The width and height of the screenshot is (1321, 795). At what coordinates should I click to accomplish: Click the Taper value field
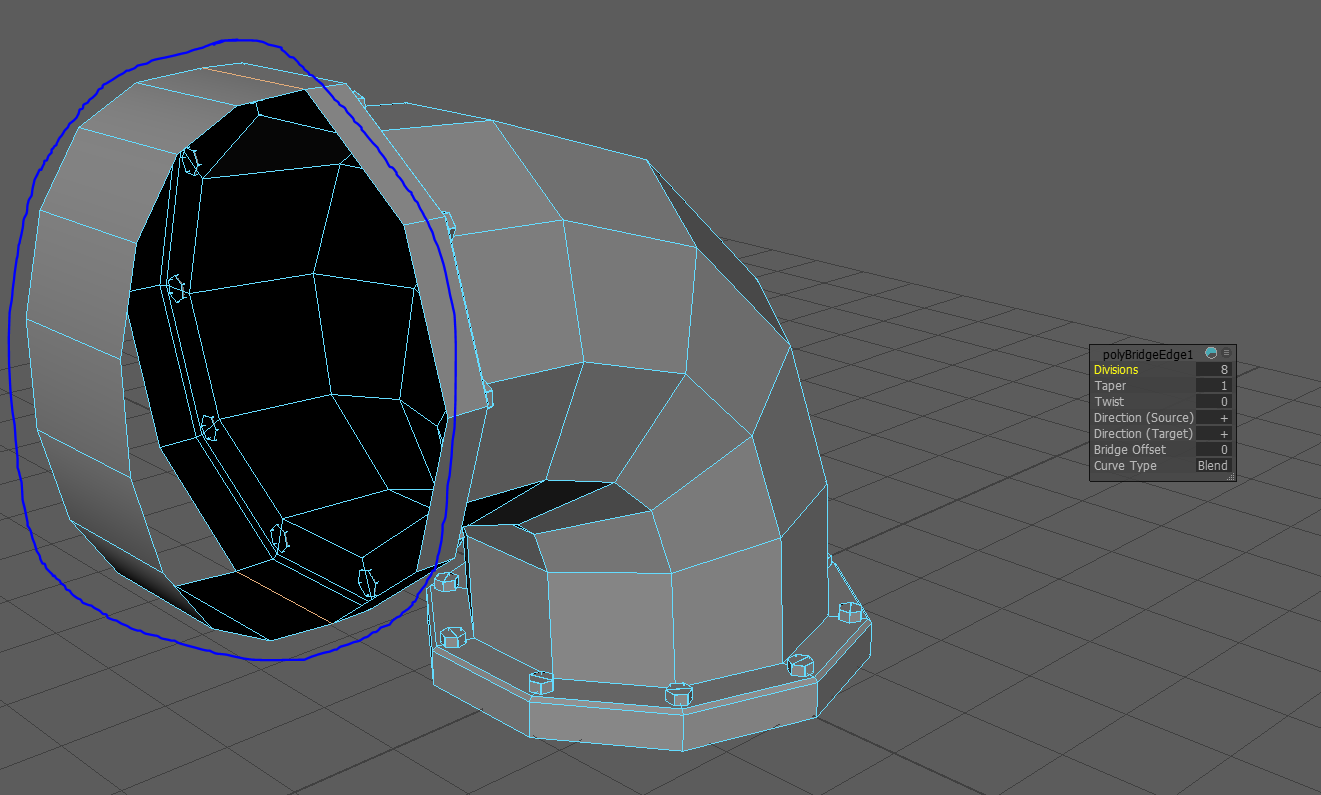click(x=1214, y=386)
